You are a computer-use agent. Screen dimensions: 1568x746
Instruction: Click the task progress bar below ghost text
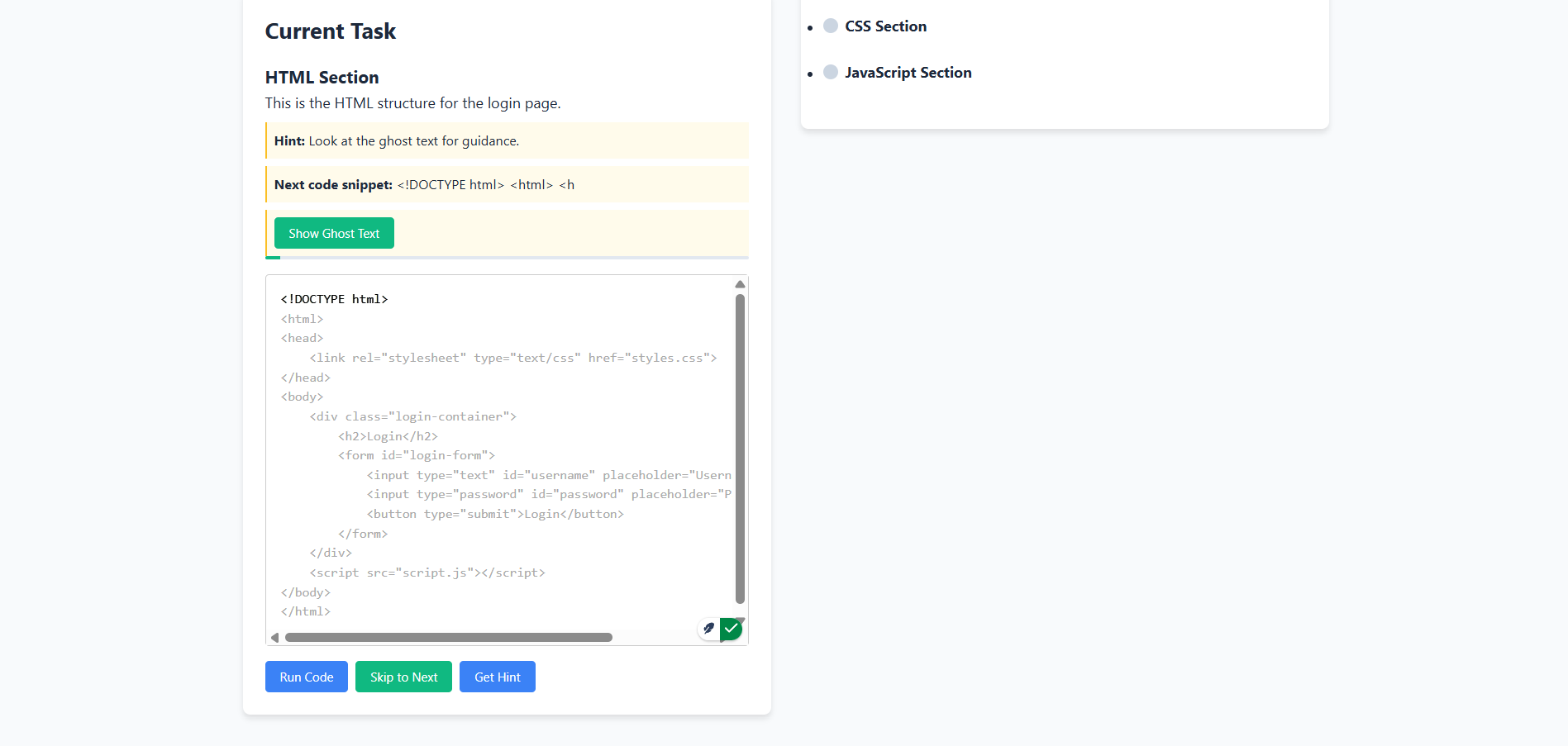click(507, 258)
